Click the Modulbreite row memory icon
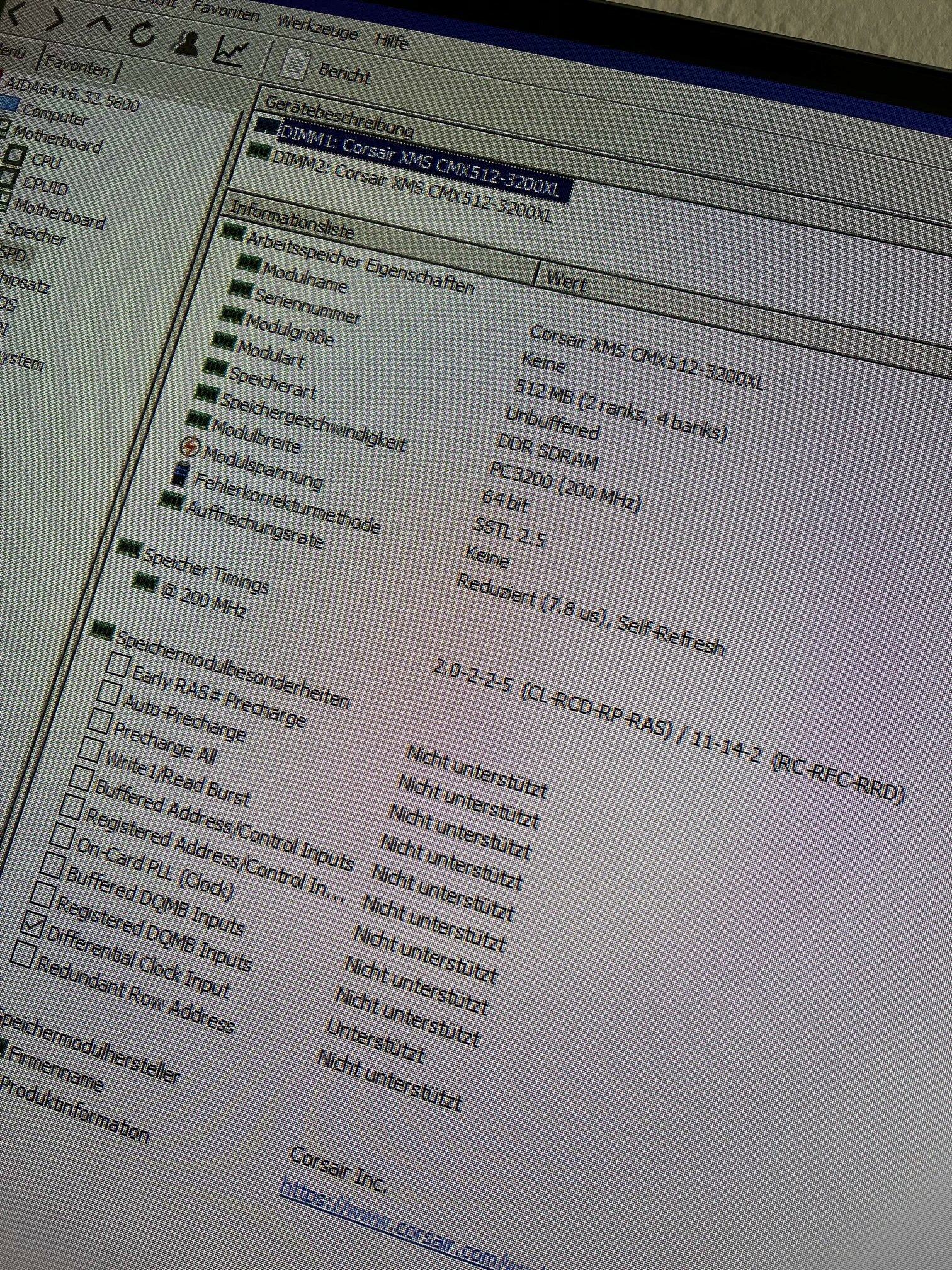Image resolution: width=952 pixels, height=1270 pixels. point(198,418)
